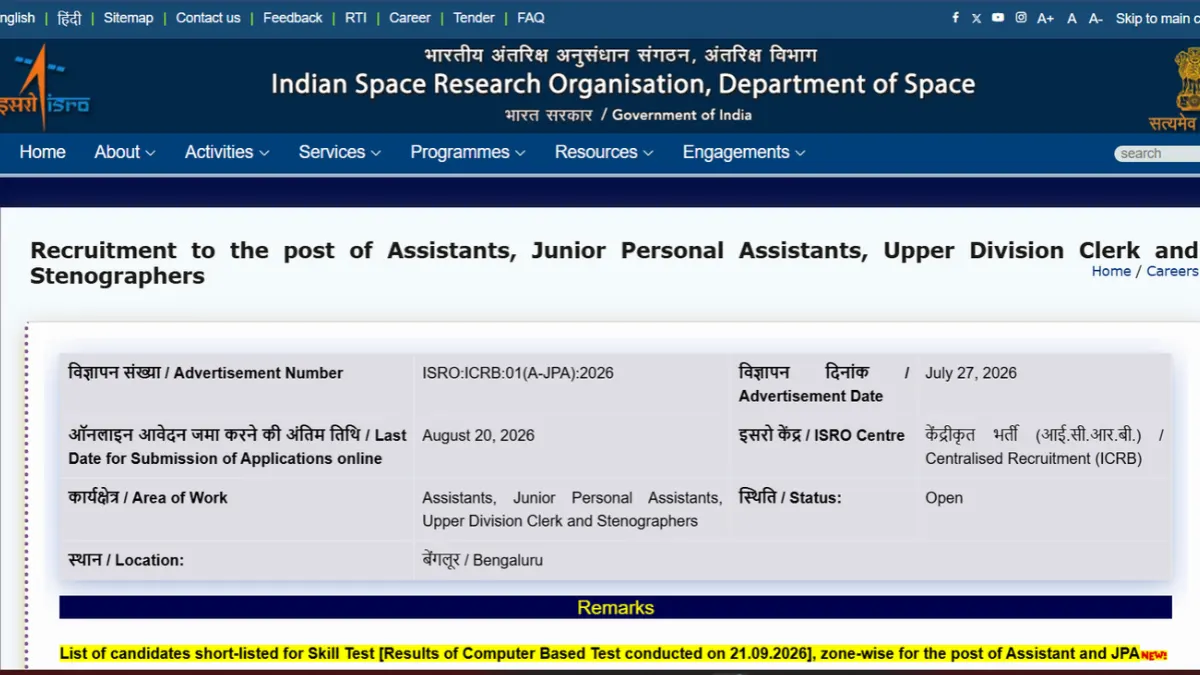Viewport: 1200px width, 675px height.
Task: Open short-listed candidates Skill Test list link
Action: [600, 654]
